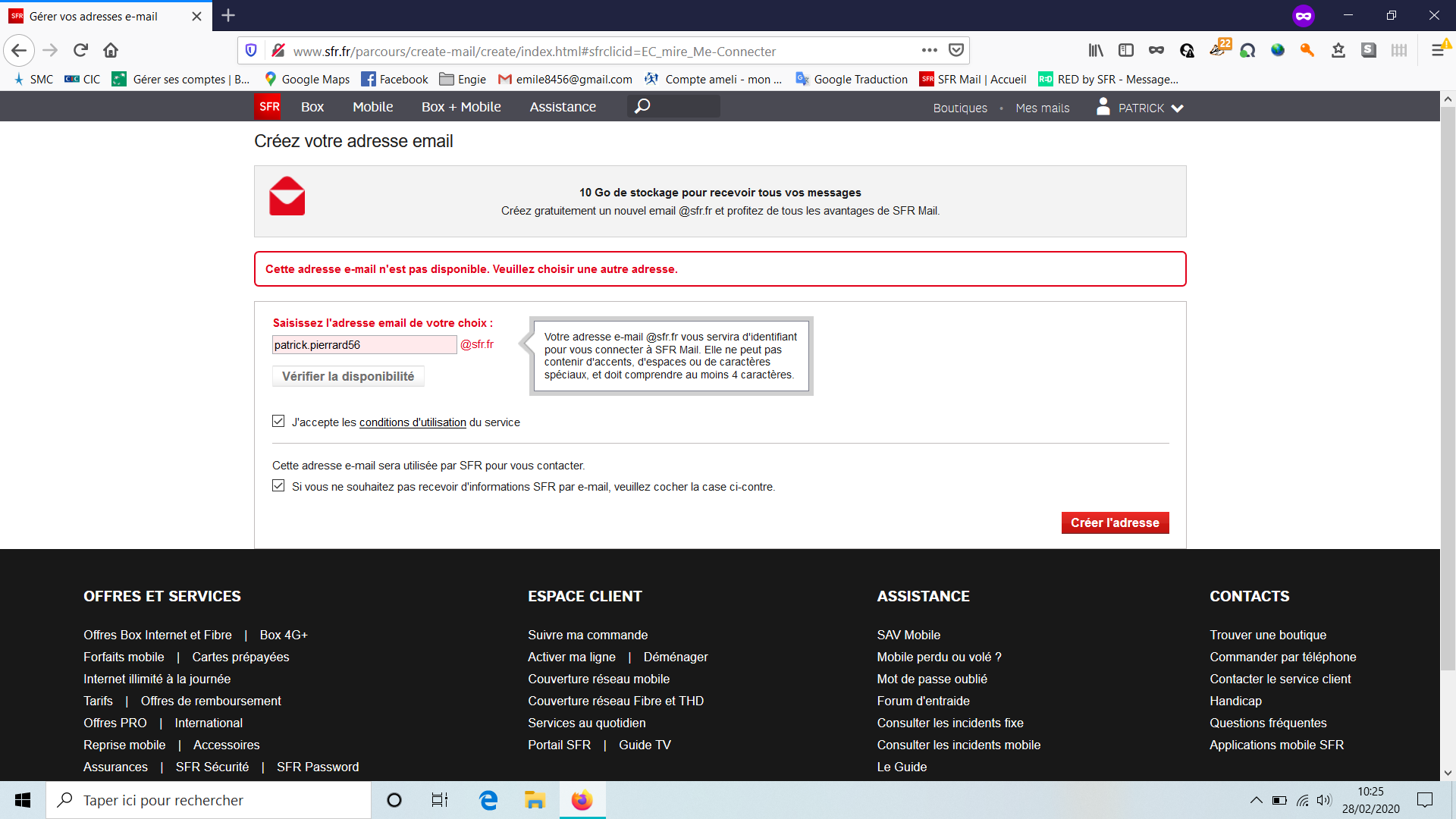The height and width of the screenshot is (819, 1456).
Task: Click the SFR search magnifier icon
Action: pyautogui.click(x=642, y=106)
